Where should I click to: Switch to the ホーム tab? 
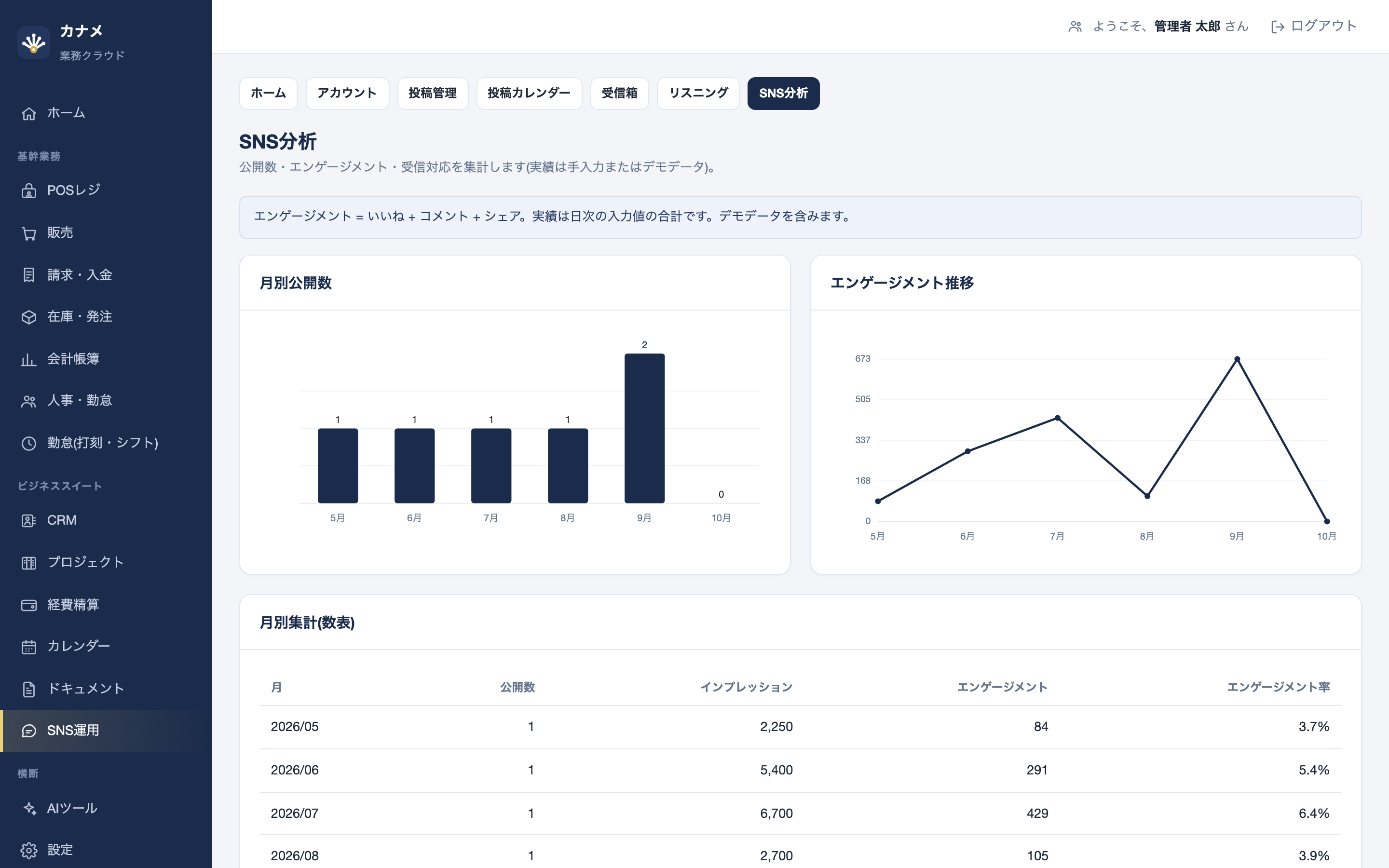coord(269,93)
